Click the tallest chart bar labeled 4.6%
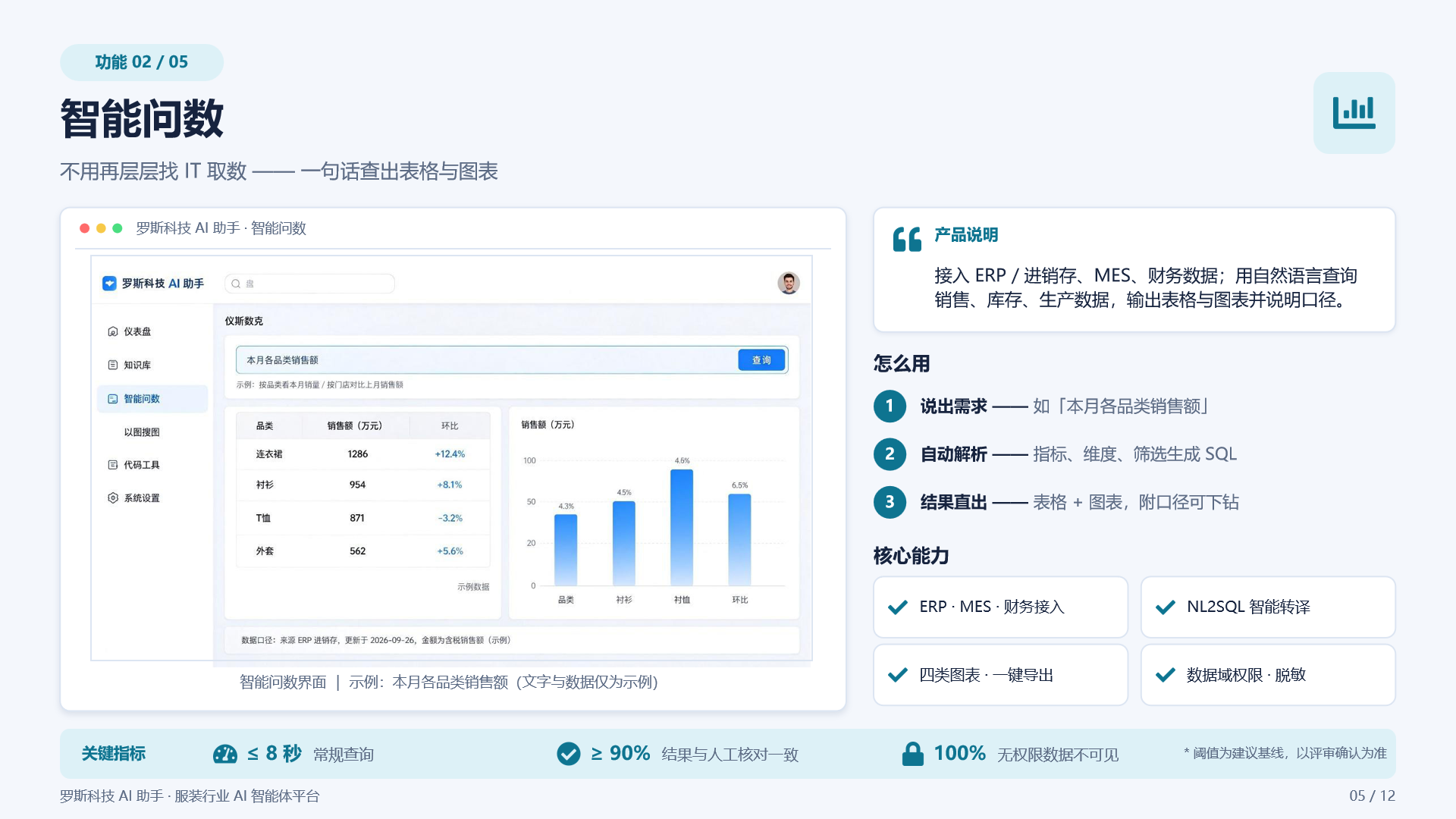 pyautogui.click(x=682, y=527)
